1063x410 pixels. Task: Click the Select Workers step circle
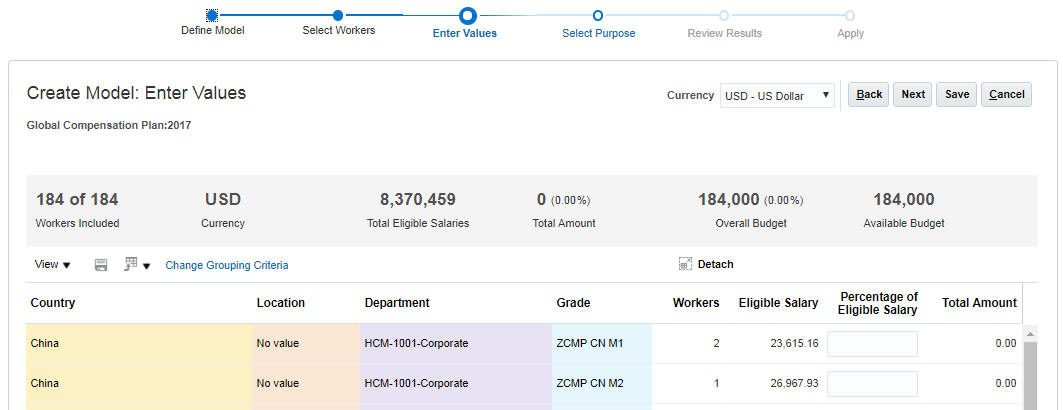[338, 15]
